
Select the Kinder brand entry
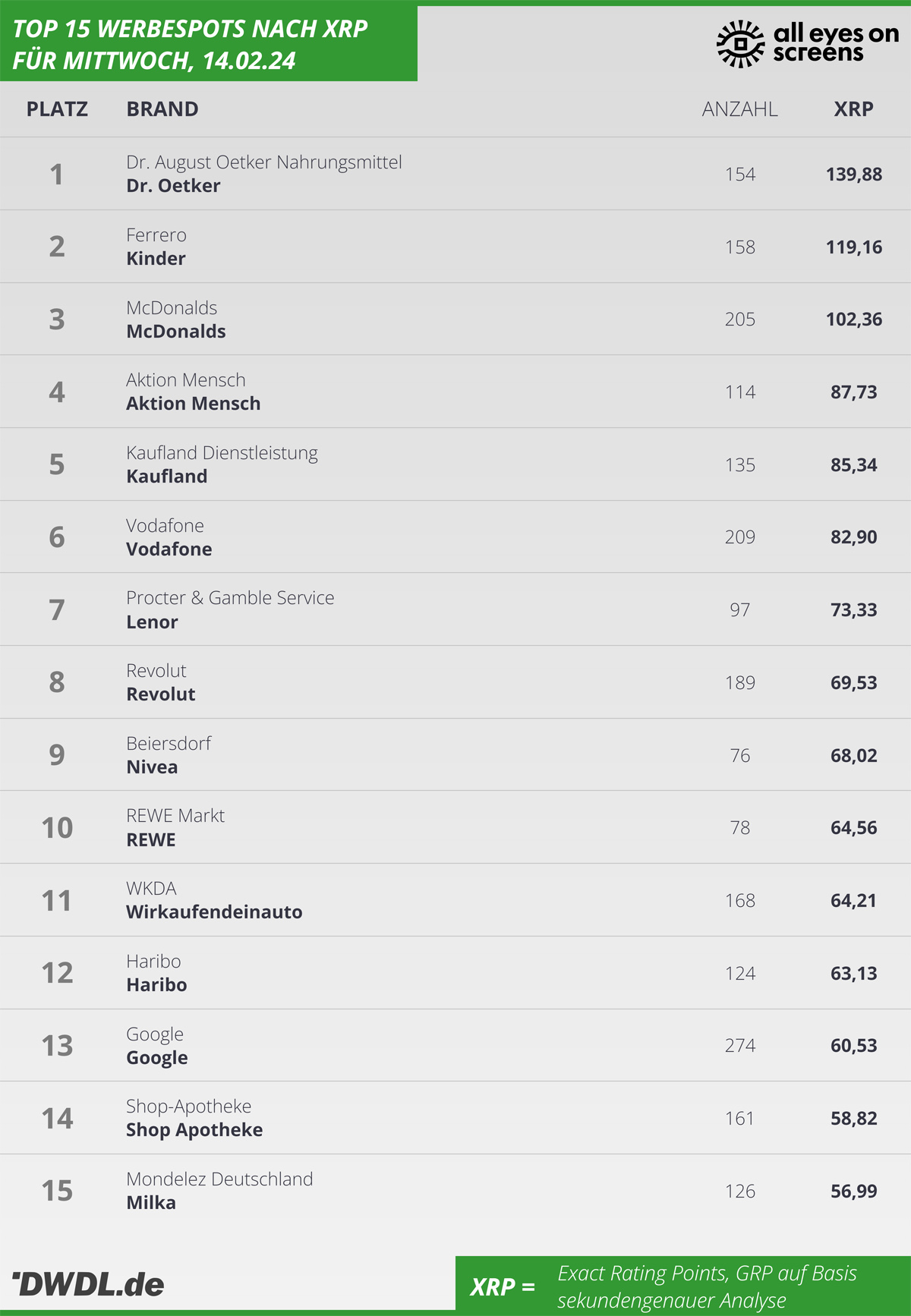coord(156,259)
